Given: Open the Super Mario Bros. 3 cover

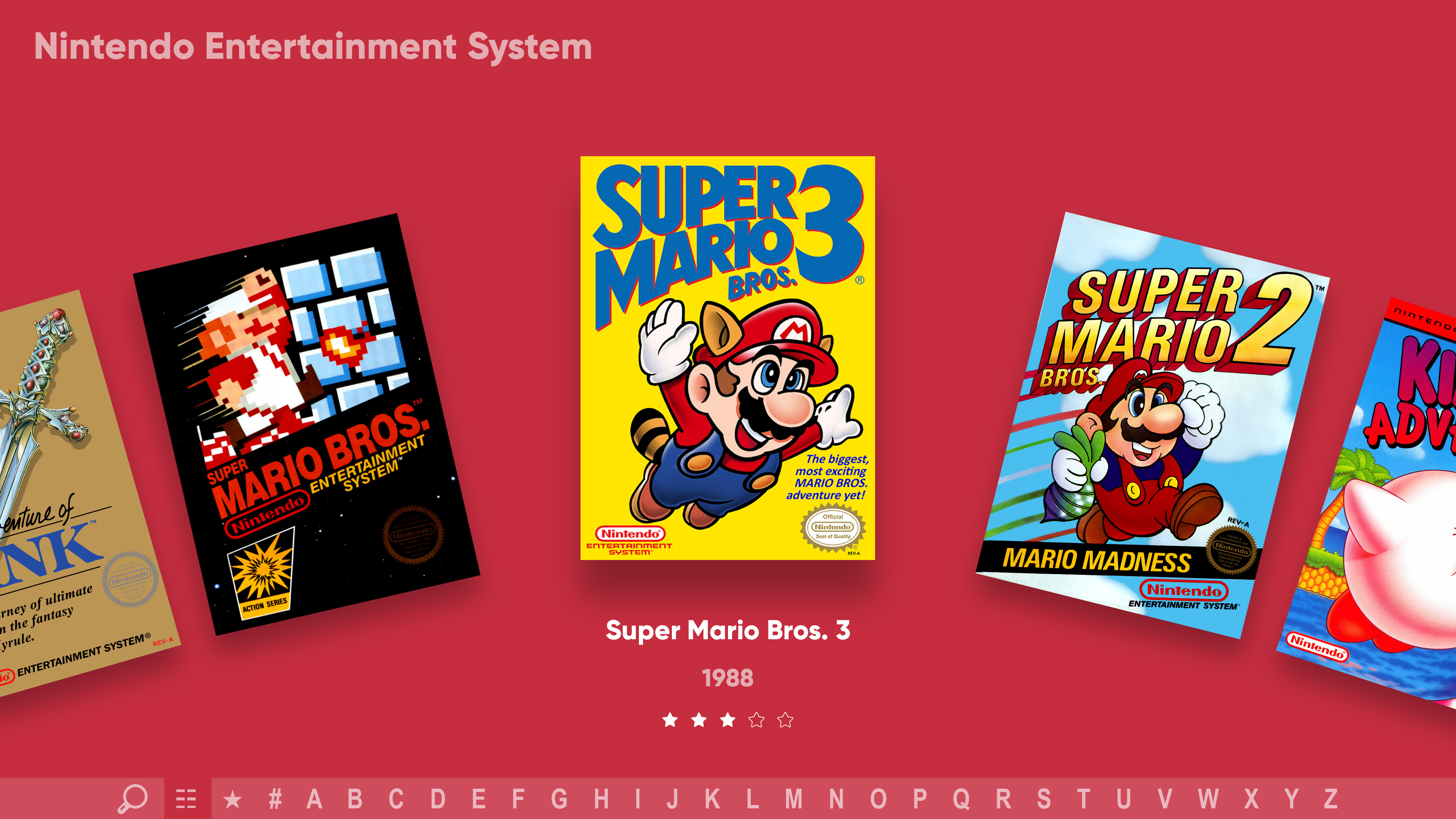Looking at the screenshot, I should (728, 358).
